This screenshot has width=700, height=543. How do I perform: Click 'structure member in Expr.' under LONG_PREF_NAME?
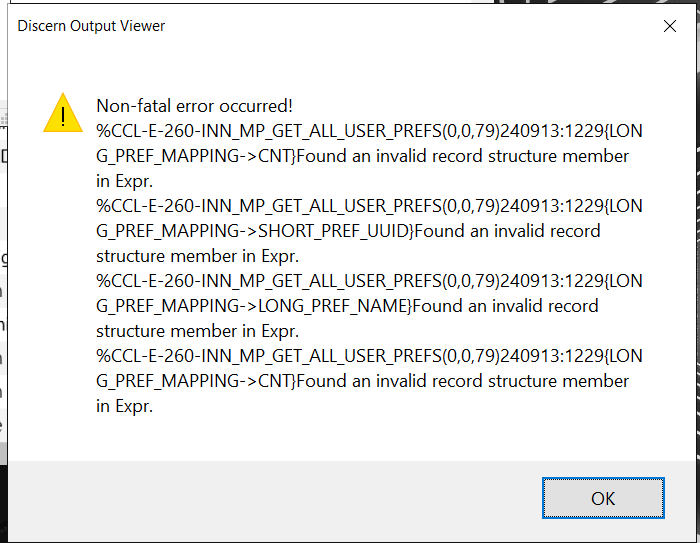coord(191,331)
